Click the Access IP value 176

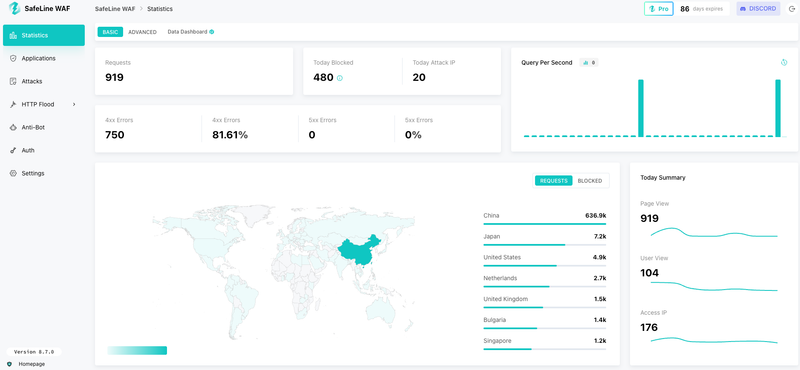point(649,327)
